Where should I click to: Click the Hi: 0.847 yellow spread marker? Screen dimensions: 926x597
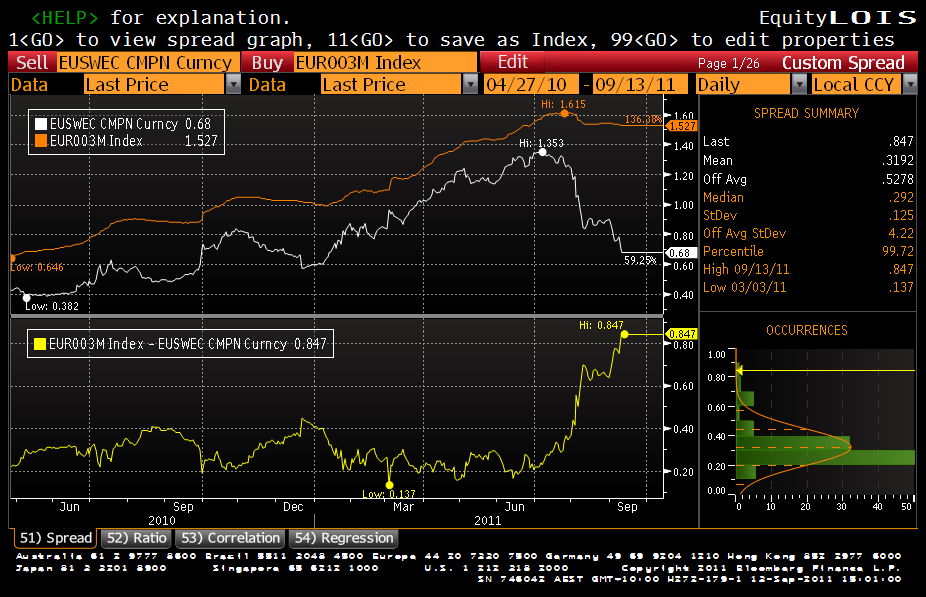click(624, 334)
